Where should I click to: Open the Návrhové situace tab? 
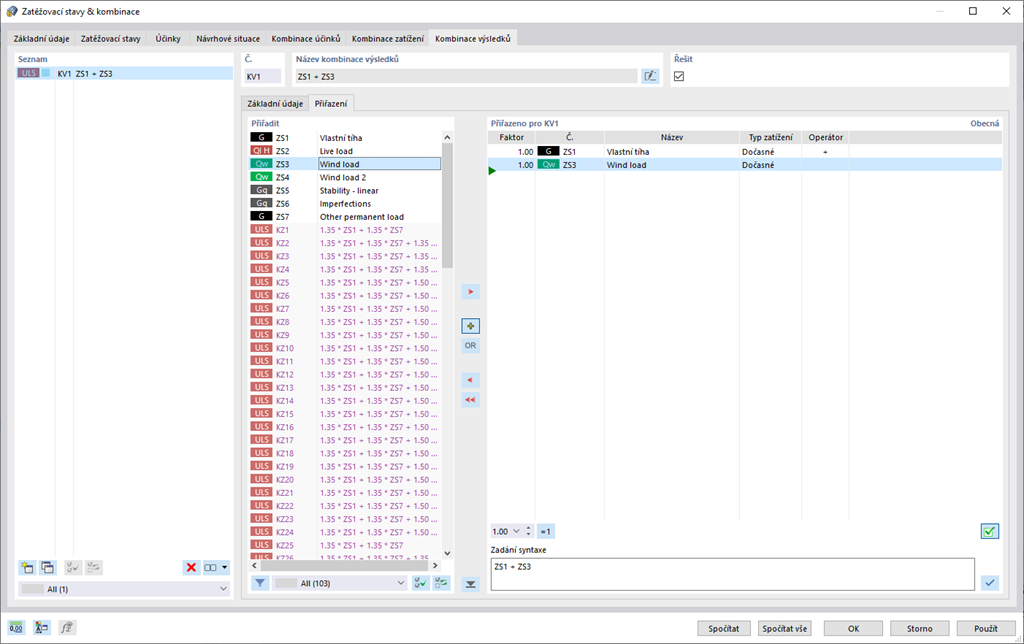click(x=228, y=39)
